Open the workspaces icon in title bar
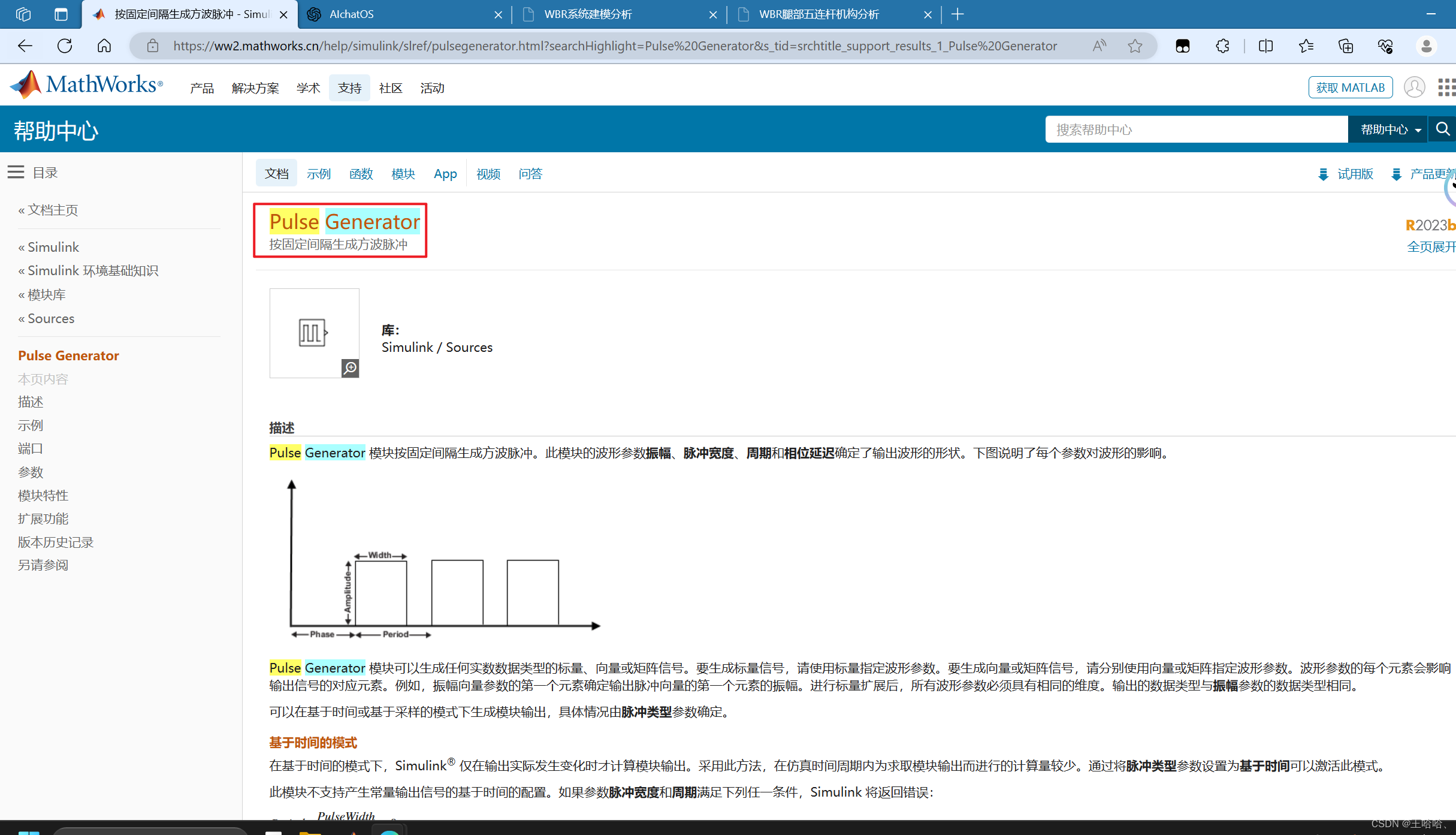The image size is (1456, 835). 23,14
